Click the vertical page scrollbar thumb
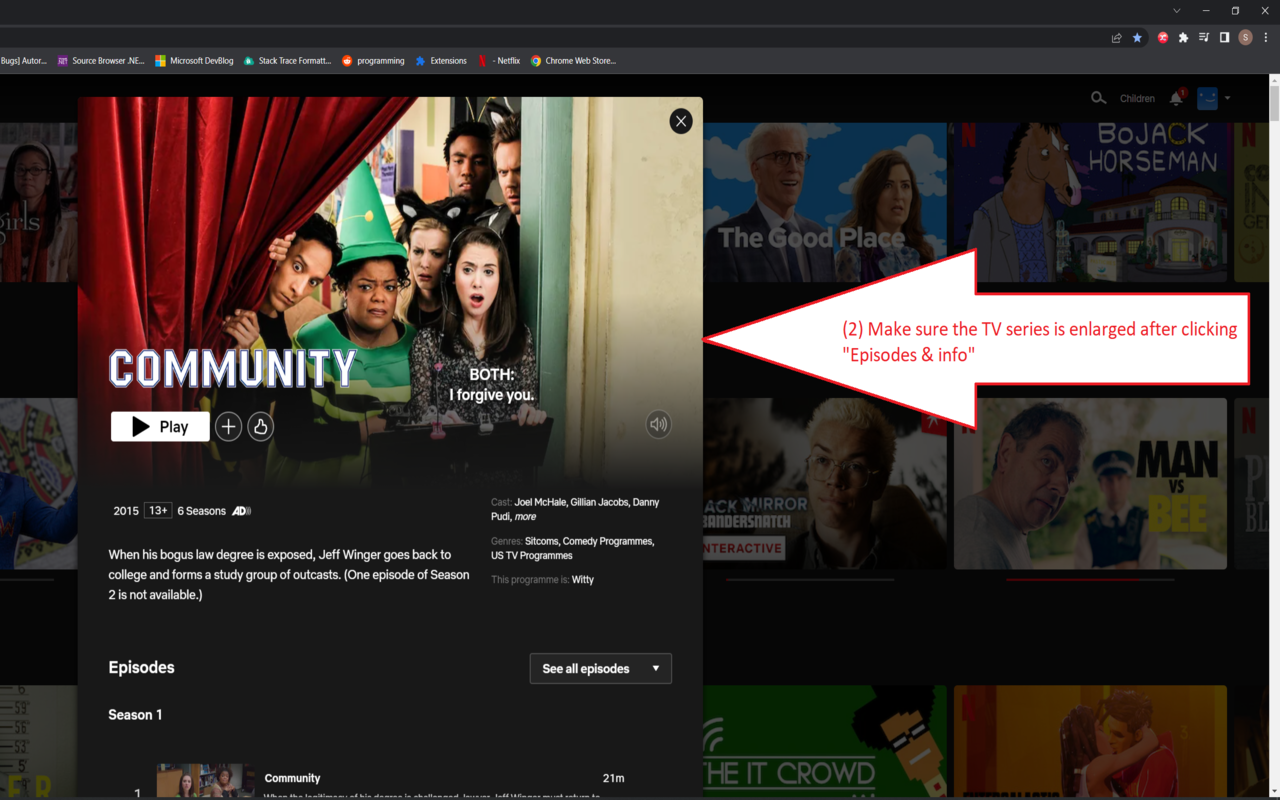 click(x=1274, y=104)
